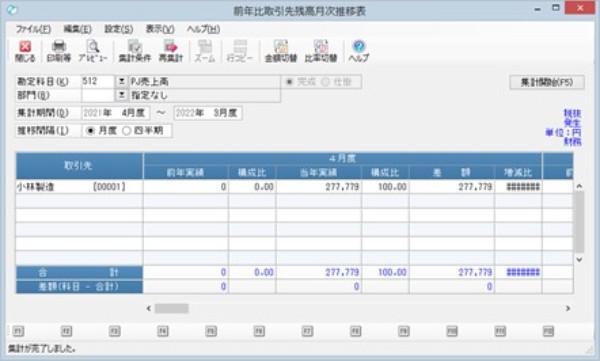Click the 集計開始(F5) button

click(x=547, y=82)
